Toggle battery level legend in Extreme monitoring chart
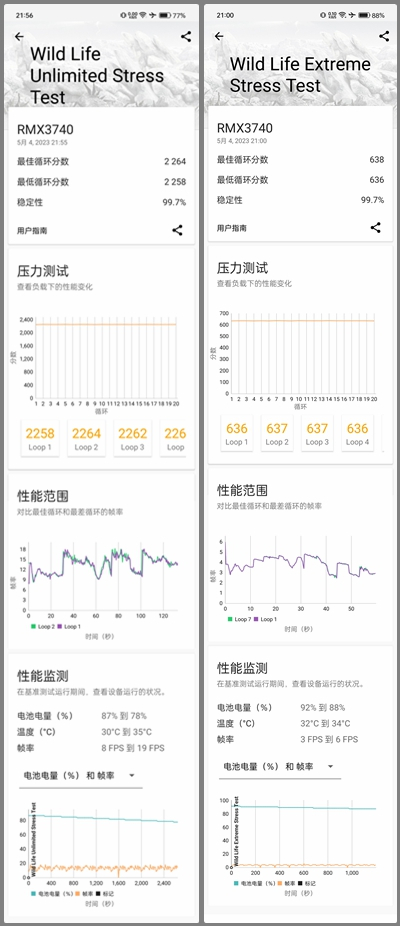Image resolution: width=400 pixels, height=926 pixels. click(x=256, y=883)
